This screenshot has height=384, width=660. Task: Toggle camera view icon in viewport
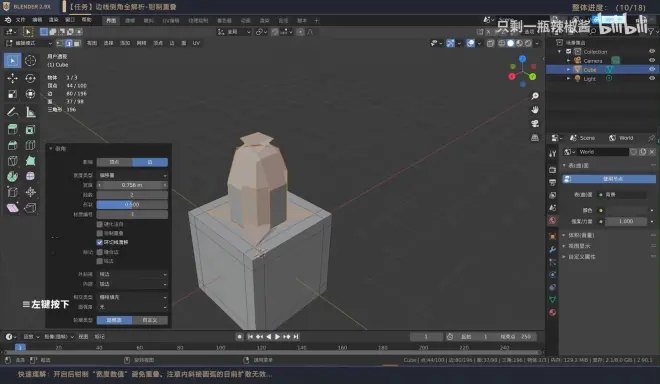[x=535, y=124]
